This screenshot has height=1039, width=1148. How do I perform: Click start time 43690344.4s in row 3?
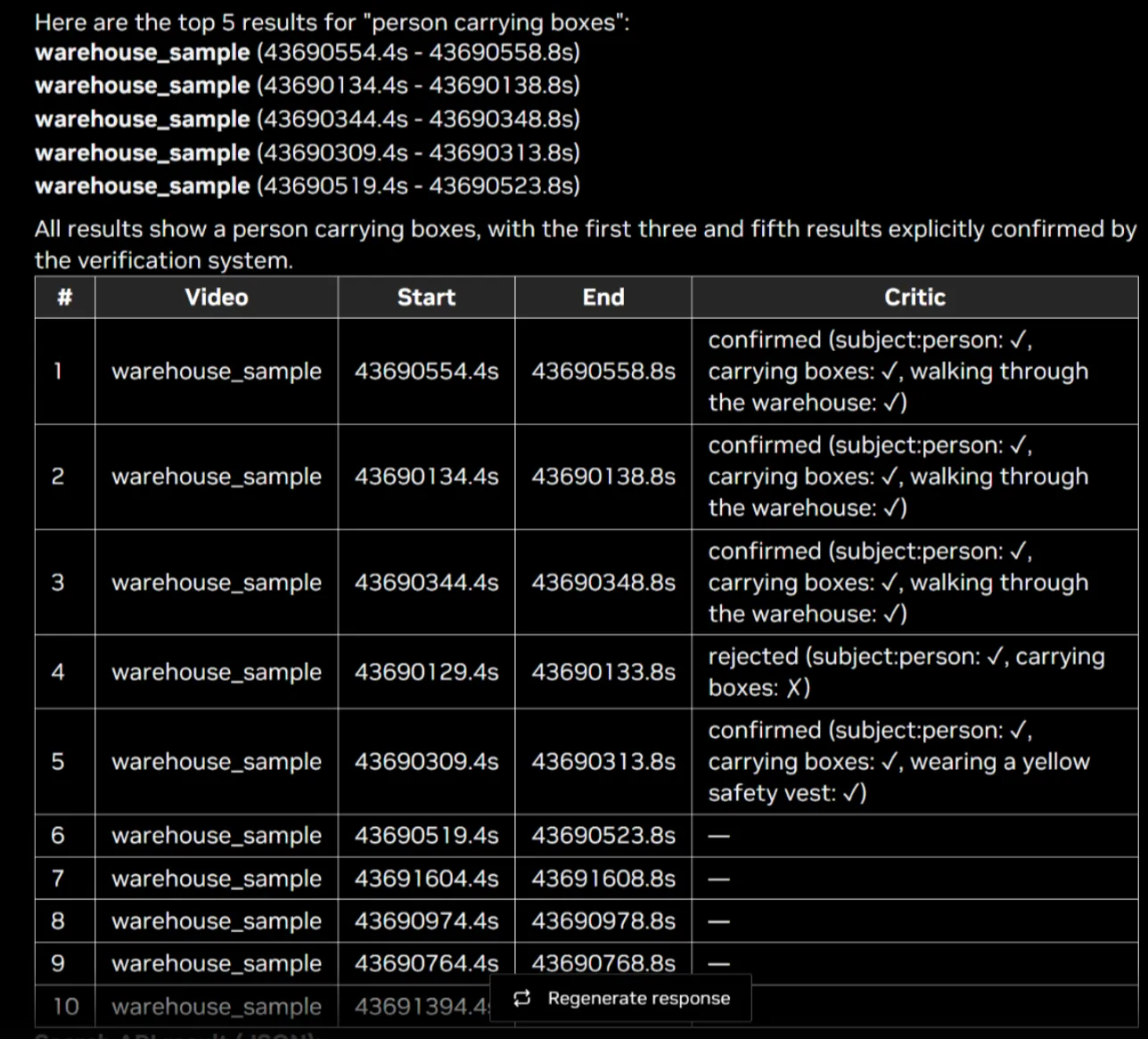point(426,583)
